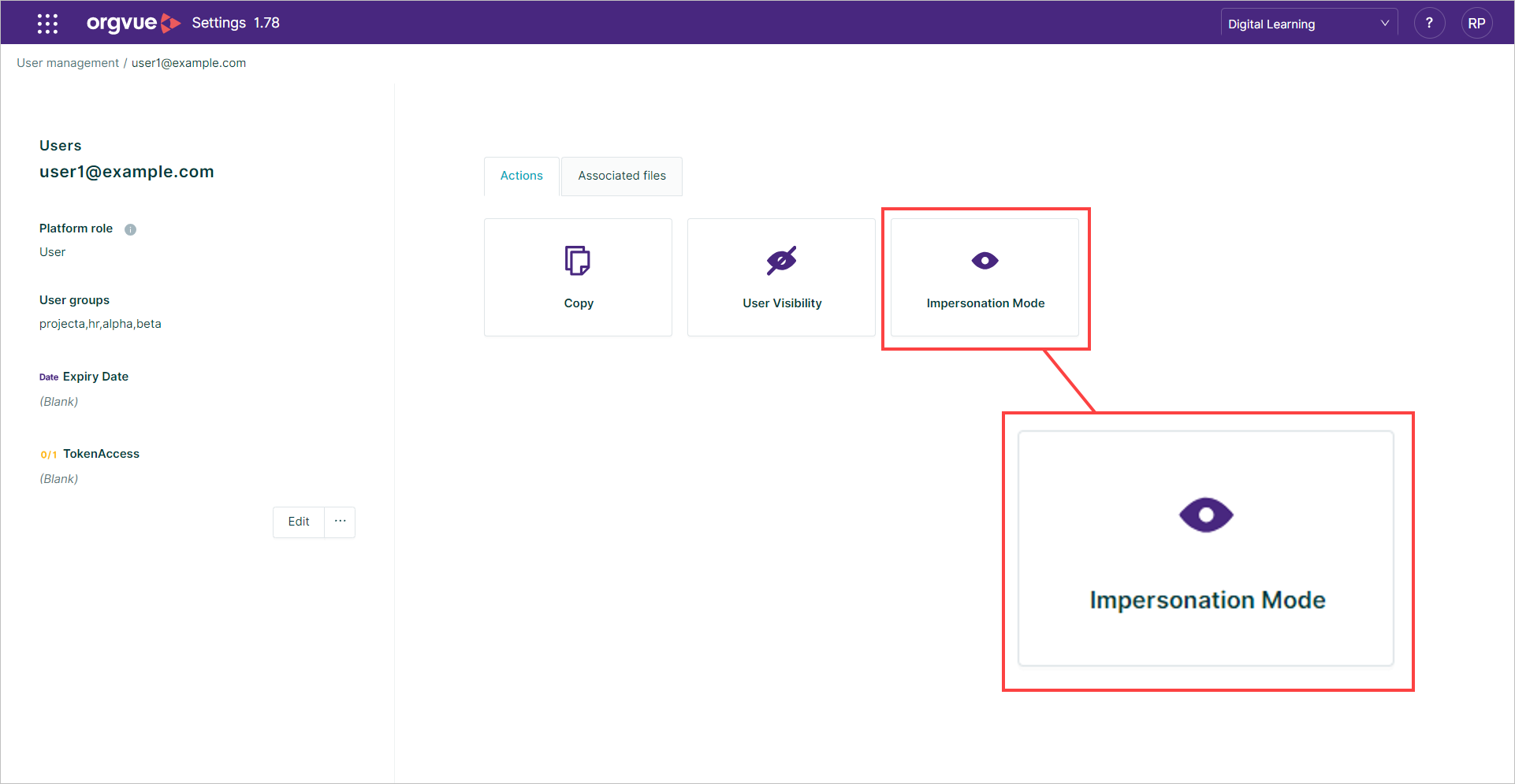The height and width of the screenshot is (784, 1515).
Task: Click the Copy card label
Action: [x=579, y=303]
